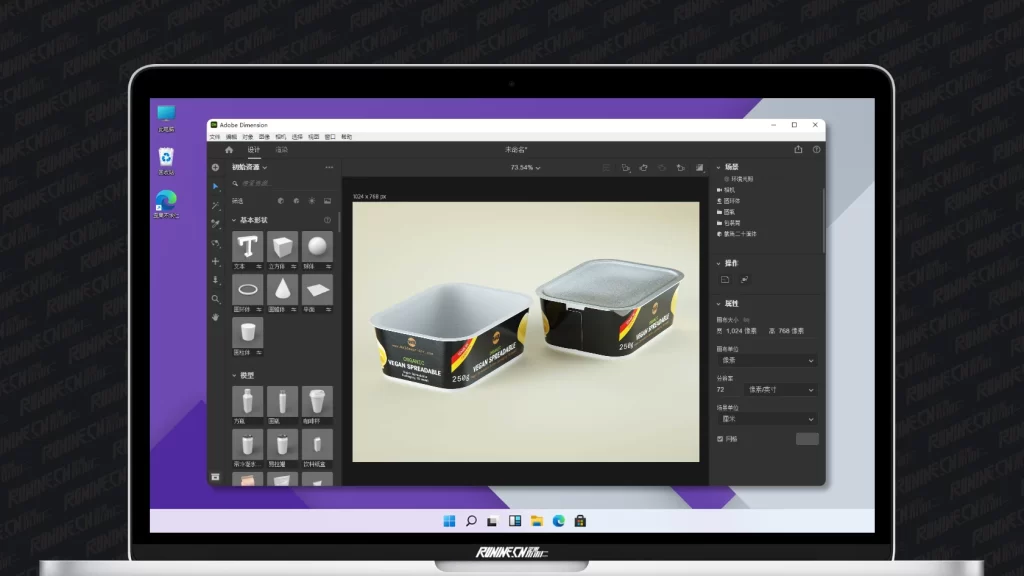Image resolution: width=1024 pixels, height=576 pixels.
Task: Select the sphere shape thumbnail
Action: click(317, 247)
